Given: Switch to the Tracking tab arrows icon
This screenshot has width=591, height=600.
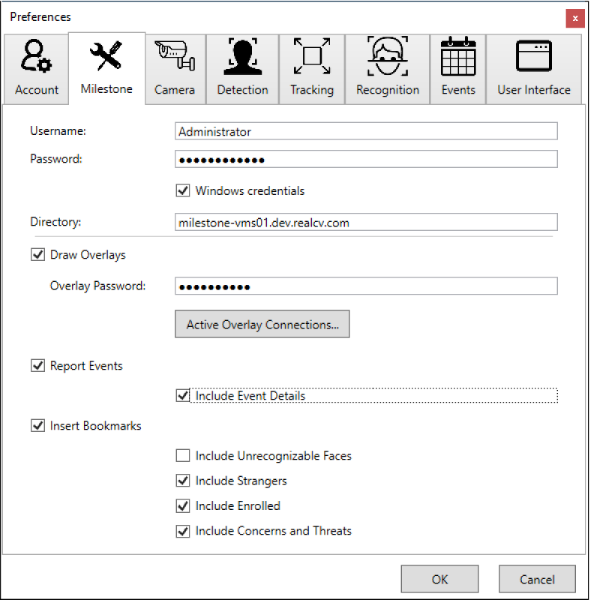Looking at the screenshot, I should point(312,56).
